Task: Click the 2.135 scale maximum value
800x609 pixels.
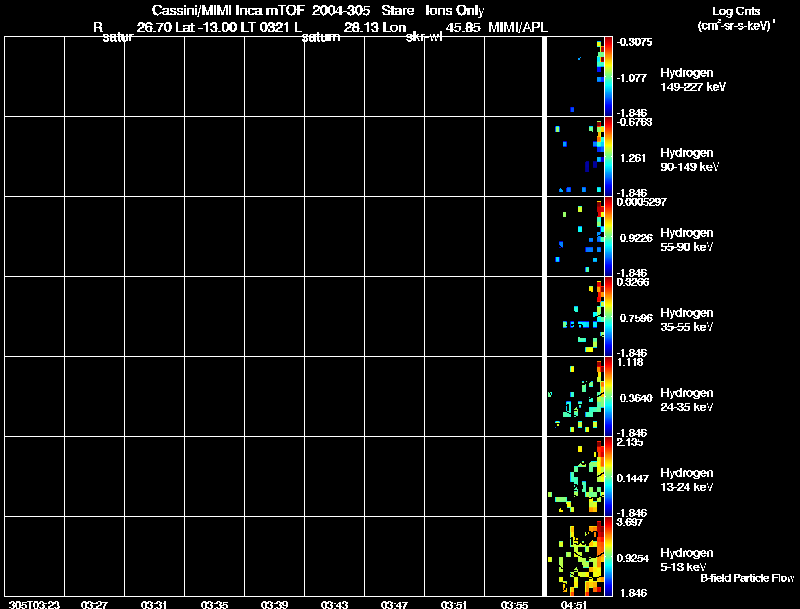Action: (x=630, y=442)
